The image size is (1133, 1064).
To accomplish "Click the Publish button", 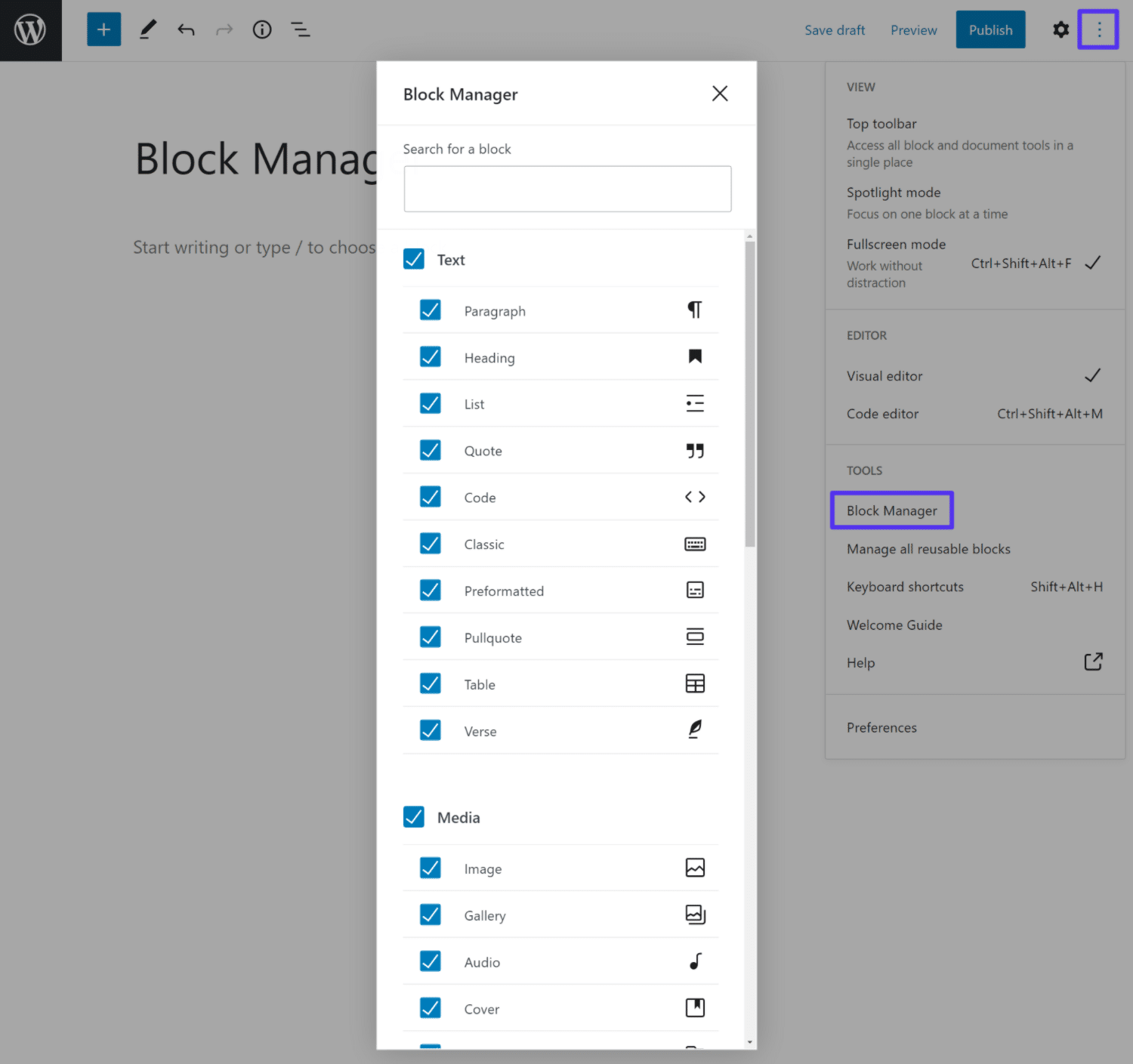I will pyautogui.click(x=990, y=29).
